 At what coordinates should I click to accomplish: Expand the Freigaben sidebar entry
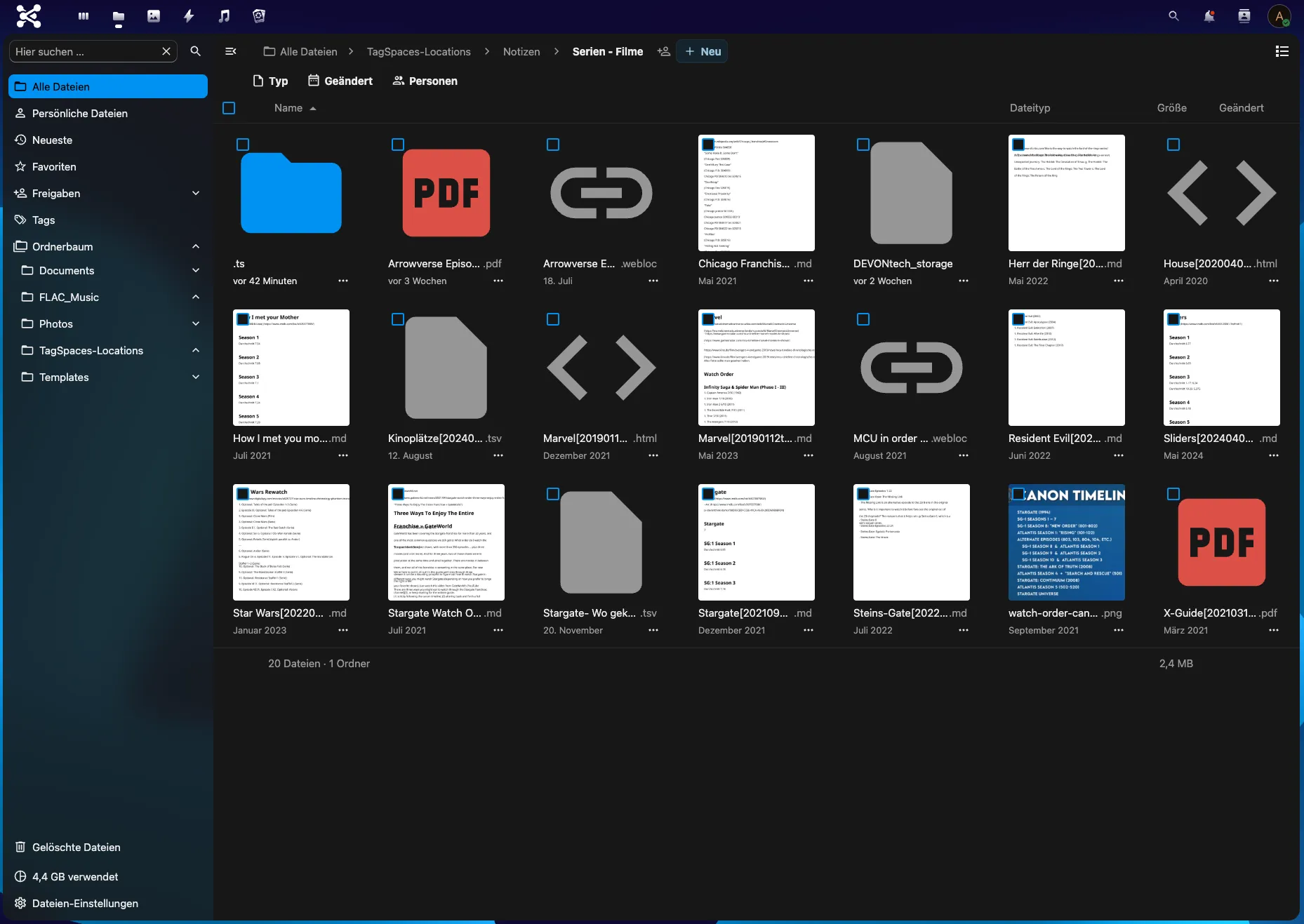pyautogui.click(x=195, y=193)
